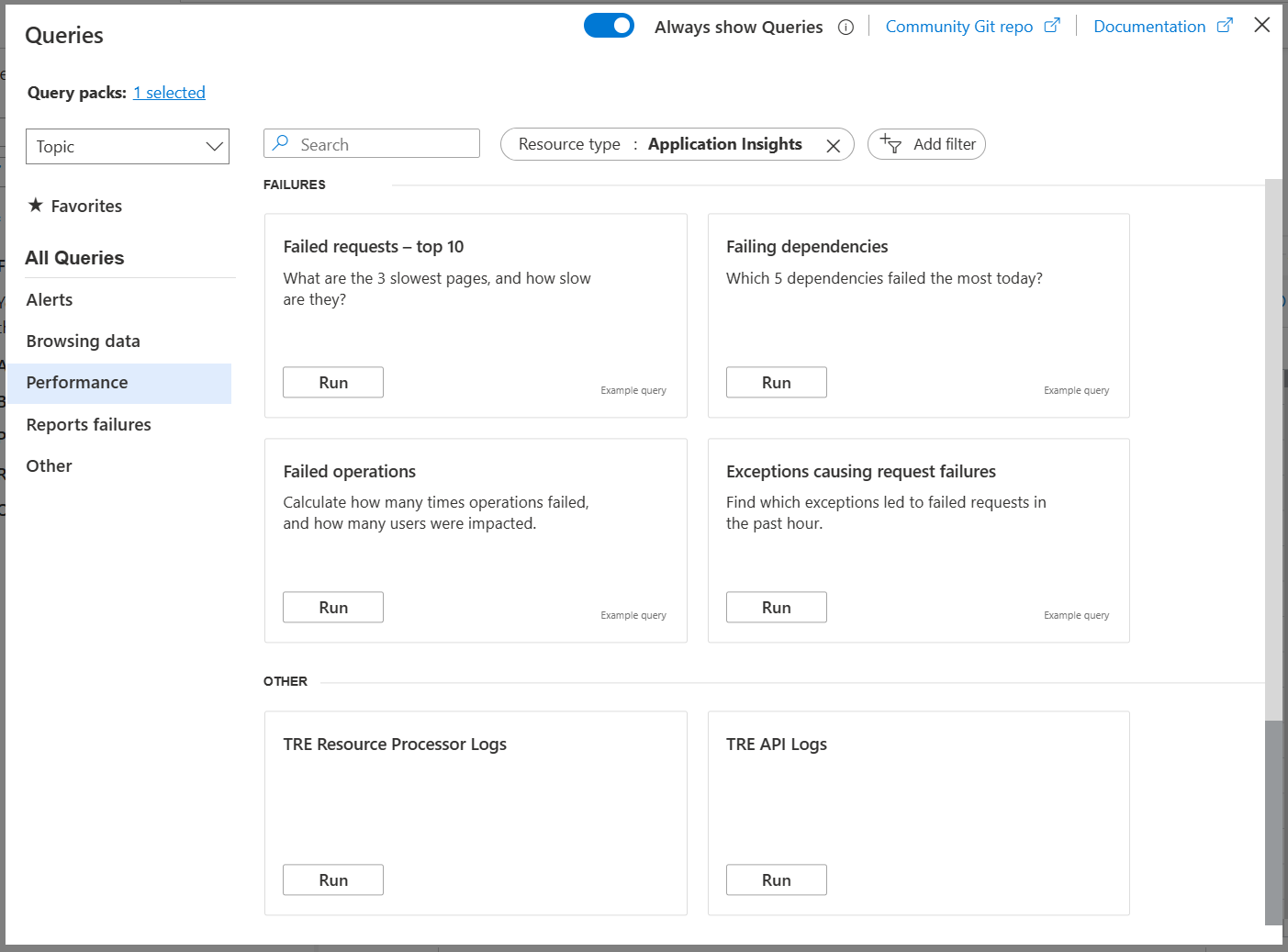Remove the Application Insights filter with its X
1288x952 pixels.
834,144
